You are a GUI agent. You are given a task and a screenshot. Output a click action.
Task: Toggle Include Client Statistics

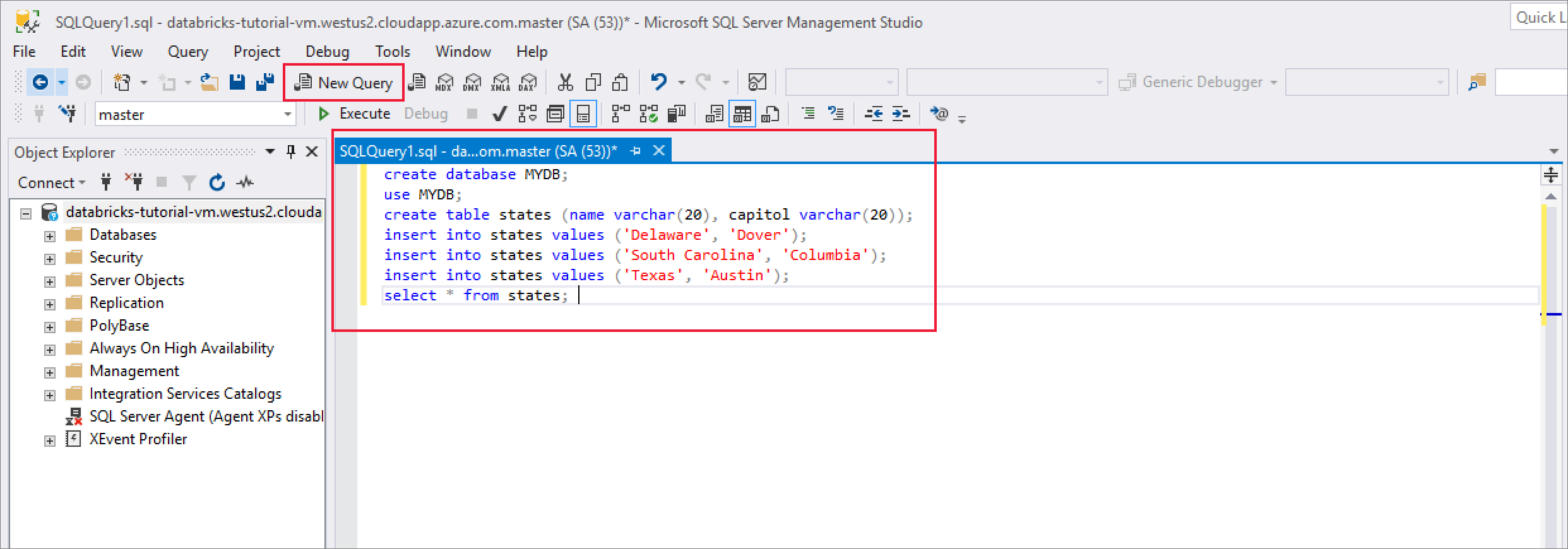coord(676,114)
